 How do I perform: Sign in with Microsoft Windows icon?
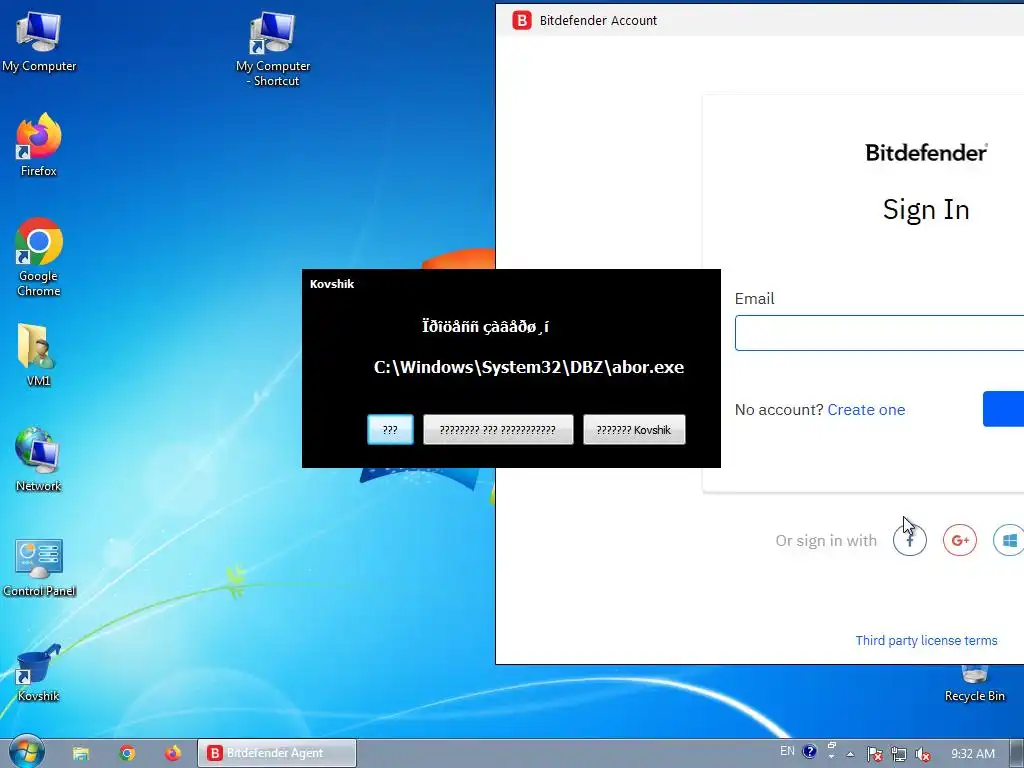tap(1009, 540)
